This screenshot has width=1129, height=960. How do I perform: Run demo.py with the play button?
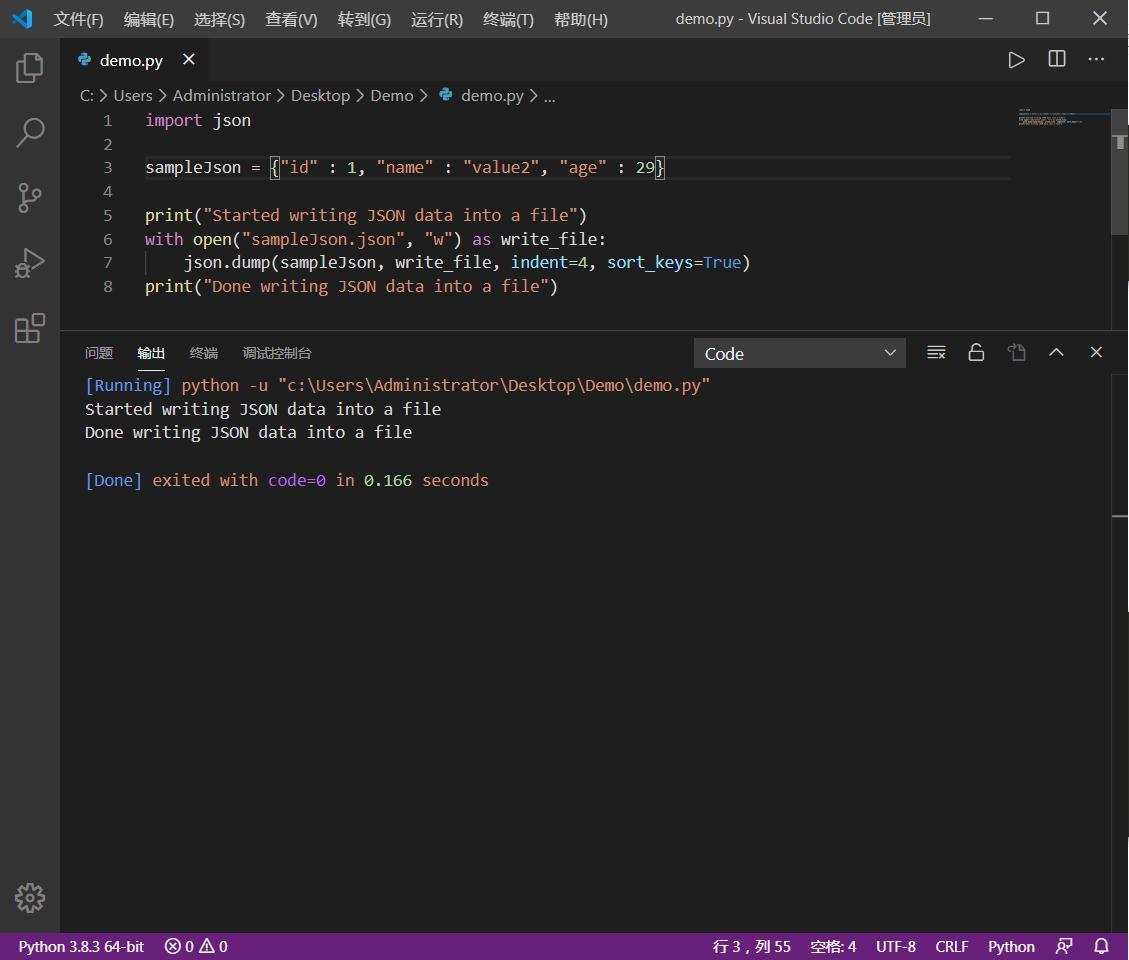coord(1016,60)
